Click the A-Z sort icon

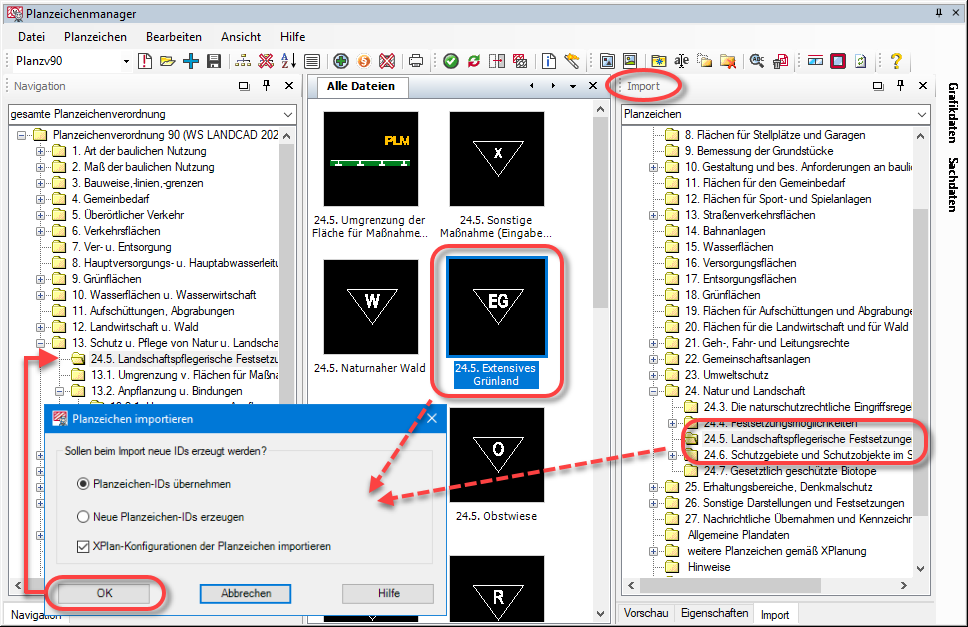click(288, 61)
